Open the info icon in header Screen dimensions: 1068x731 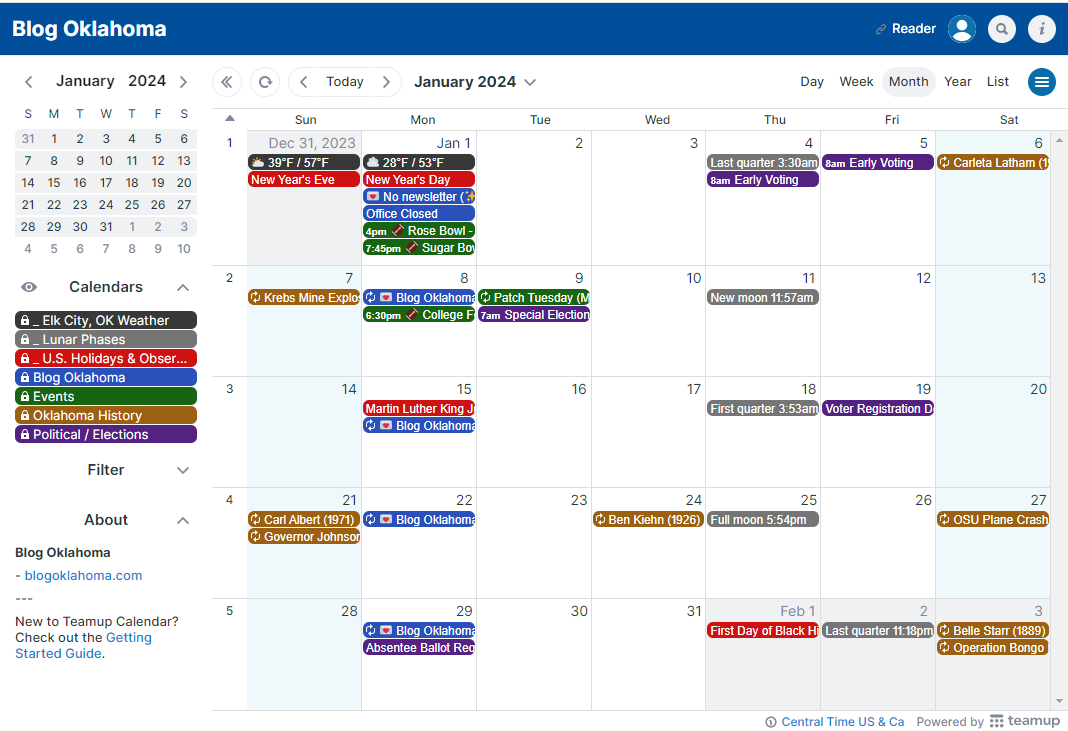coord(1041,29)
